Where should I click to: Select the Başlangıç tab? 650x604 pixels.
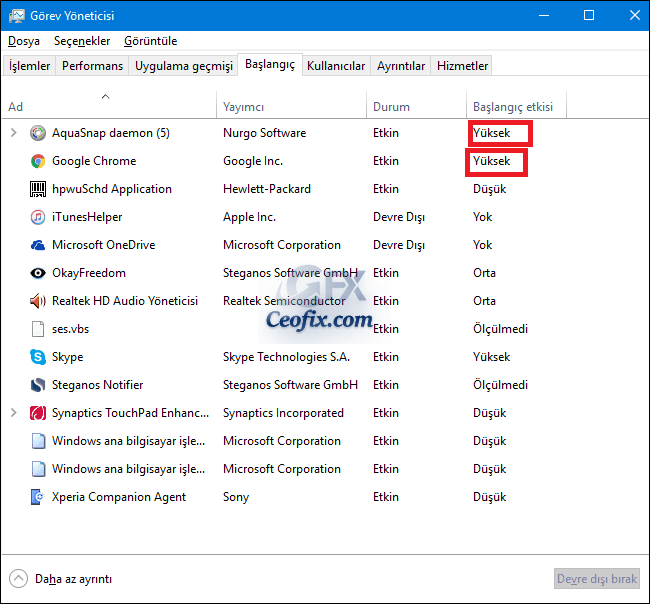click(270, 64)
